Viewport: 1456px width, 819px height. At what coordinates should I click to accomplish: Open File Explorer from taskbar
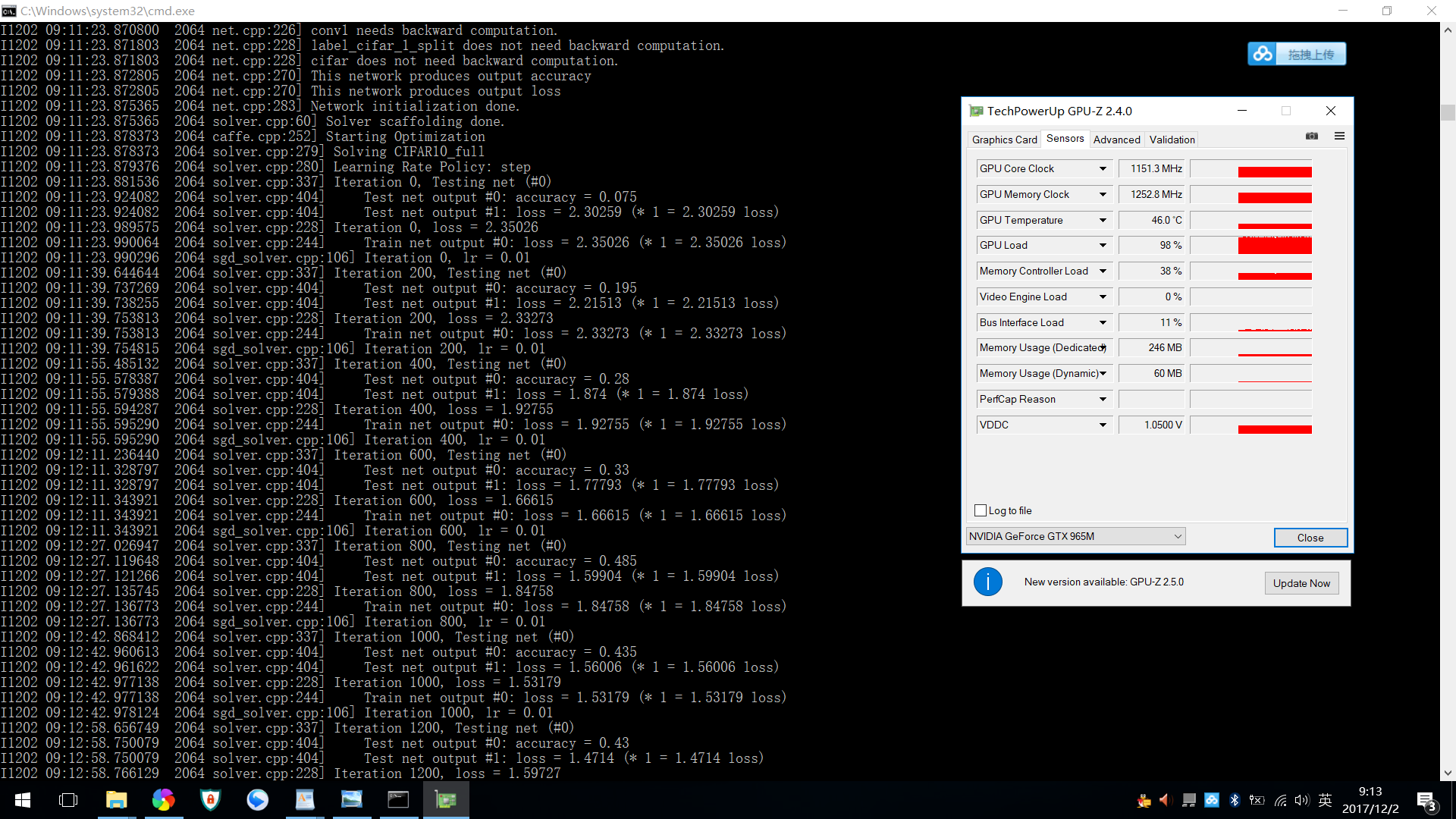click(x=116, y=800)
